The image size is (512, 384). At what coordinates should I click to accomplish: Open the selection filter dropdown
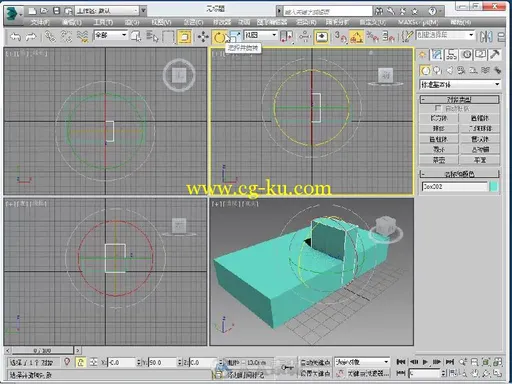(111, 35)
